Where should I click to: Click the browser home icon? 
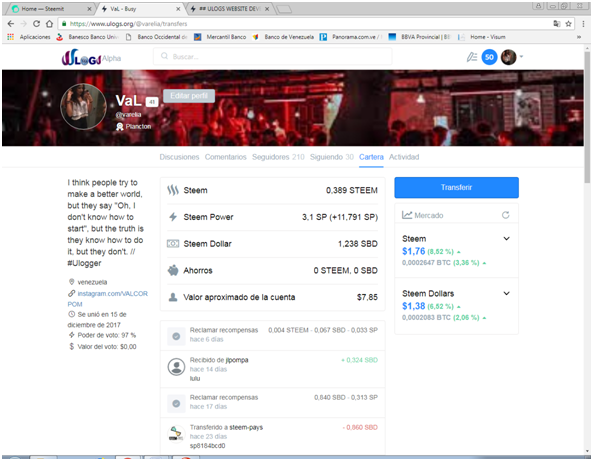click(49, 24)
